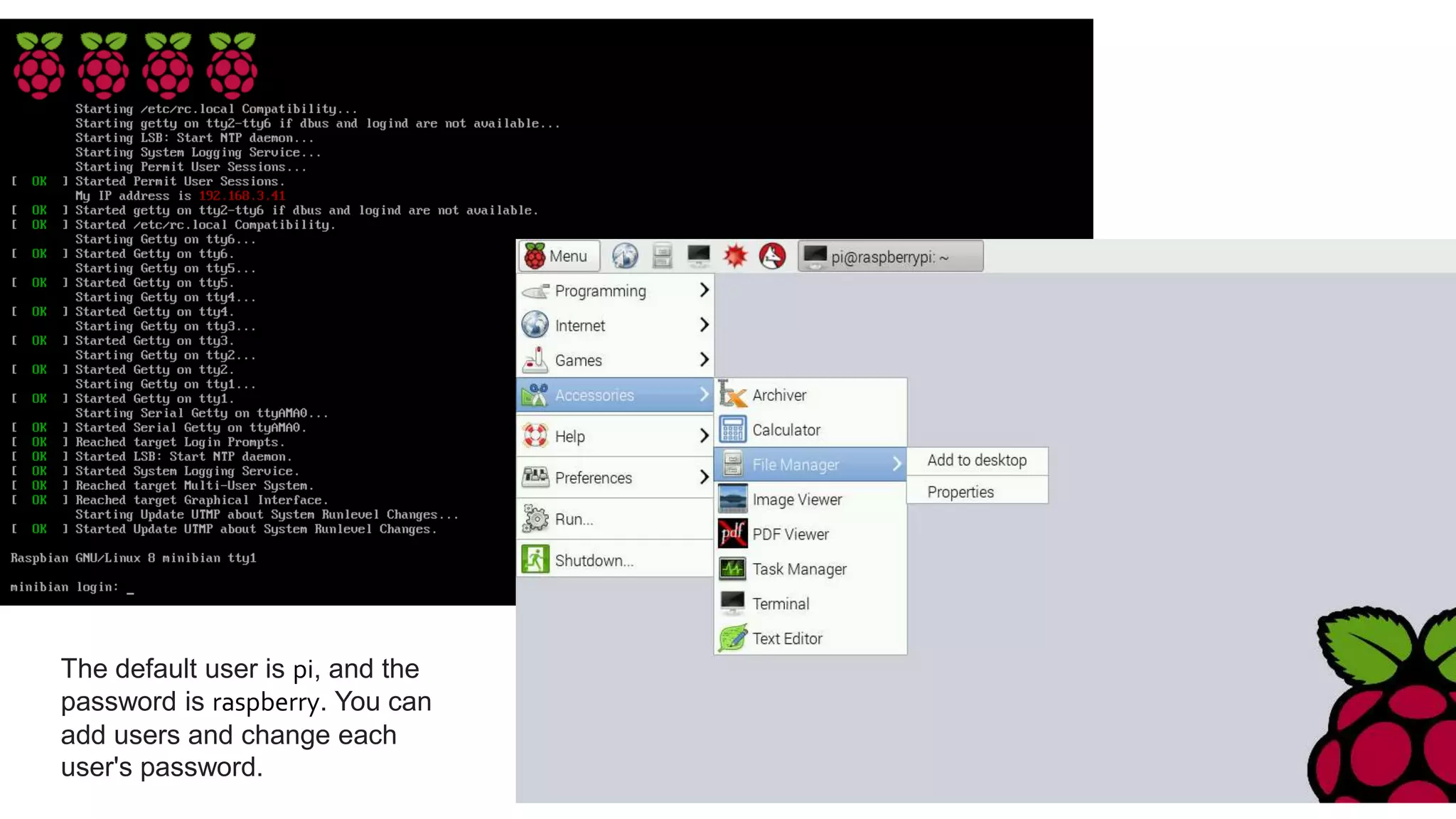Viewport: 1456px width, 819px height.
Task: Click 'Reached target Multi-User System.' line
Action: pos(194,486)
